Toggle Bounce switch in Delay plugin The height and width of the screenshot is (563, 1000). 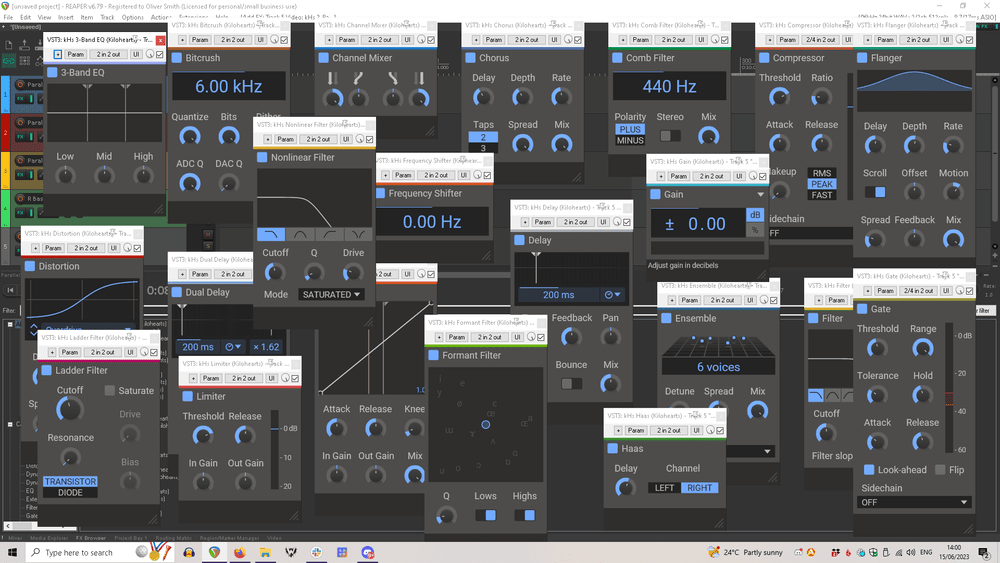tap(571, 384)
